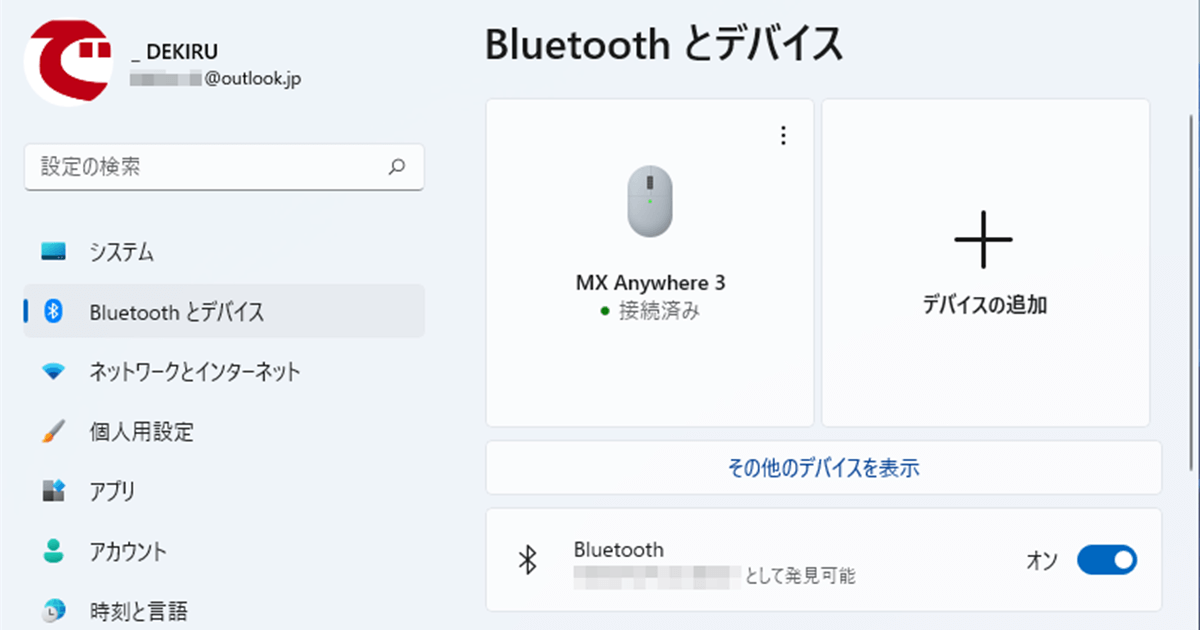Click the Accounts person icon
1200x630 pixels.
54,551
